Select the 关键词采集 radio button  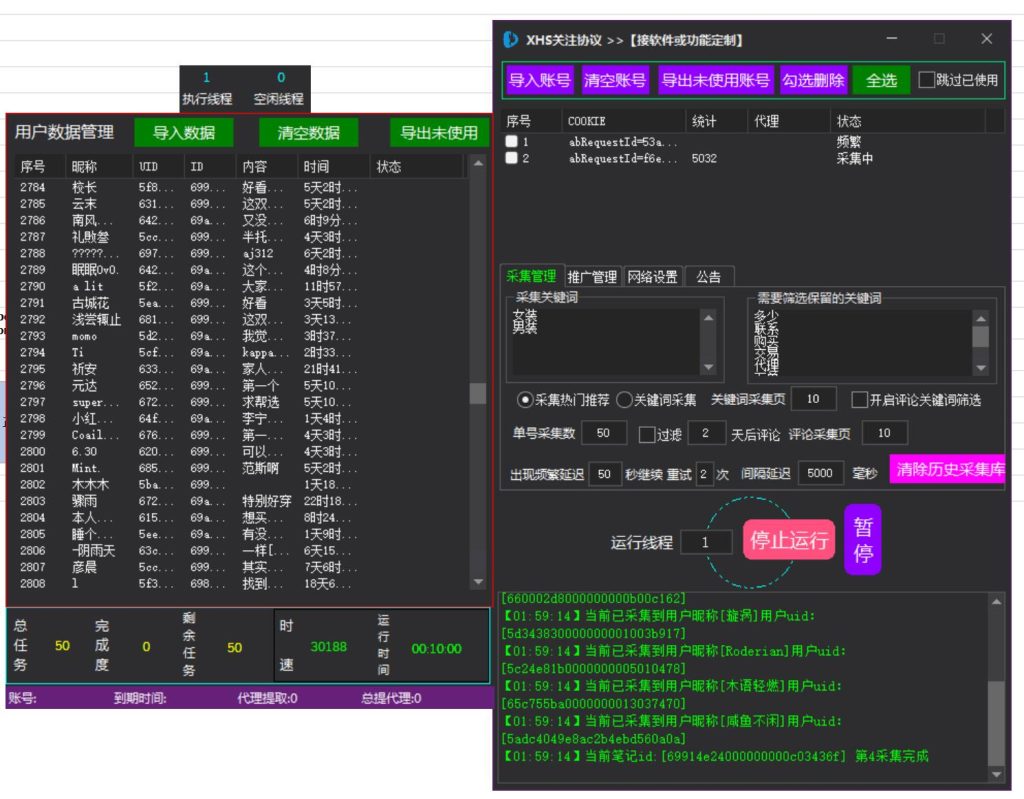click(624, 400)
